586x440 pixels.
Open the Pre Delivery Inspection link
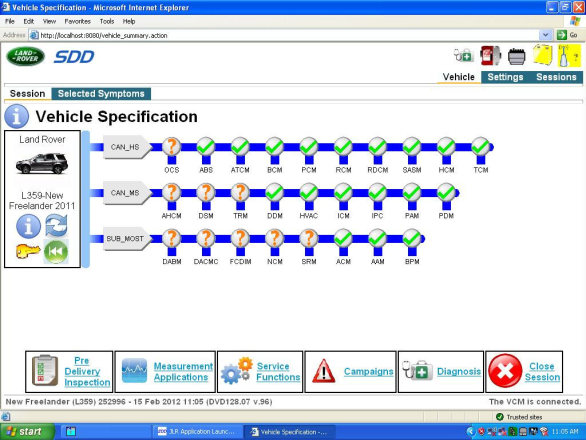coord(87,372)
